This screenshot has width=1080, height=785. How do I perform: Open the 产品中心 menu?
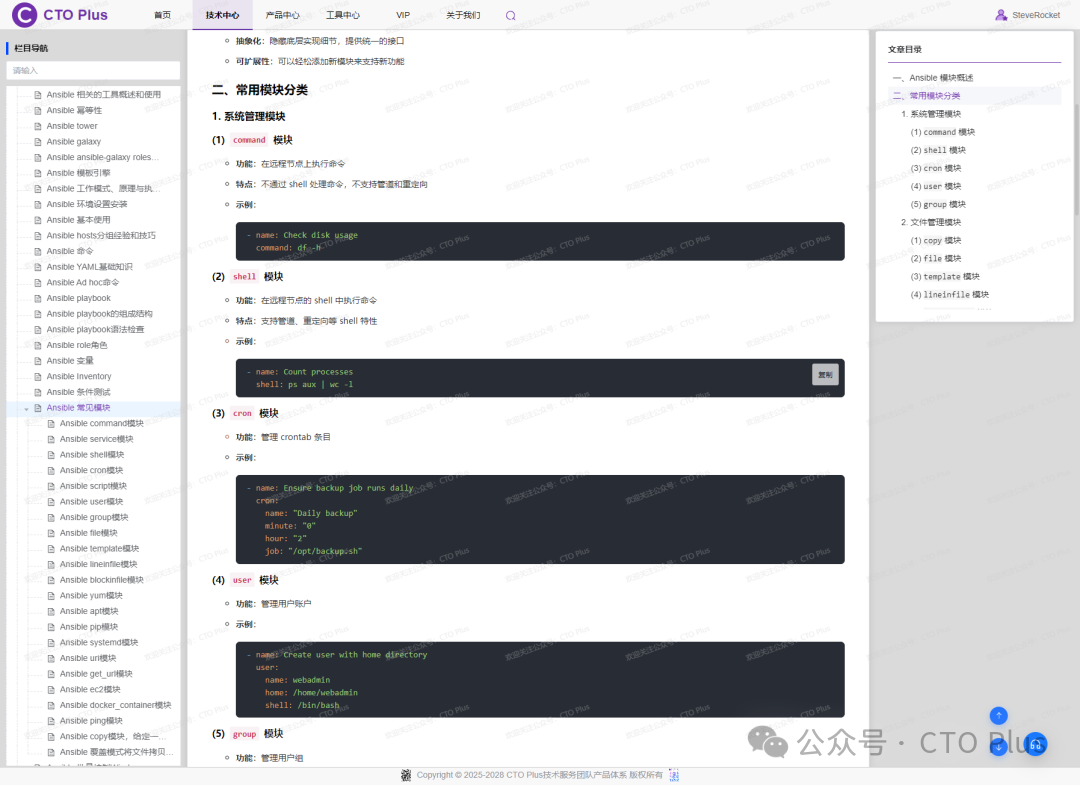[281, 15]
